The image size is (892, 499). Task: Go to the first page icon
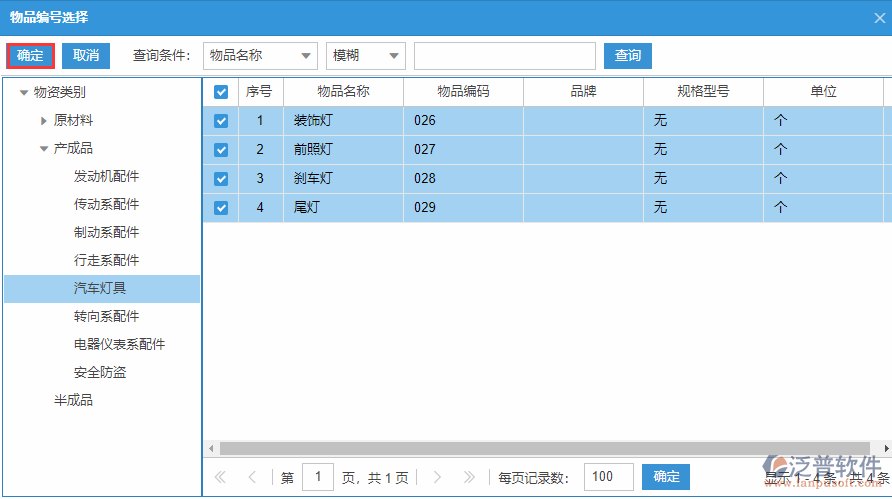point(220,478)
